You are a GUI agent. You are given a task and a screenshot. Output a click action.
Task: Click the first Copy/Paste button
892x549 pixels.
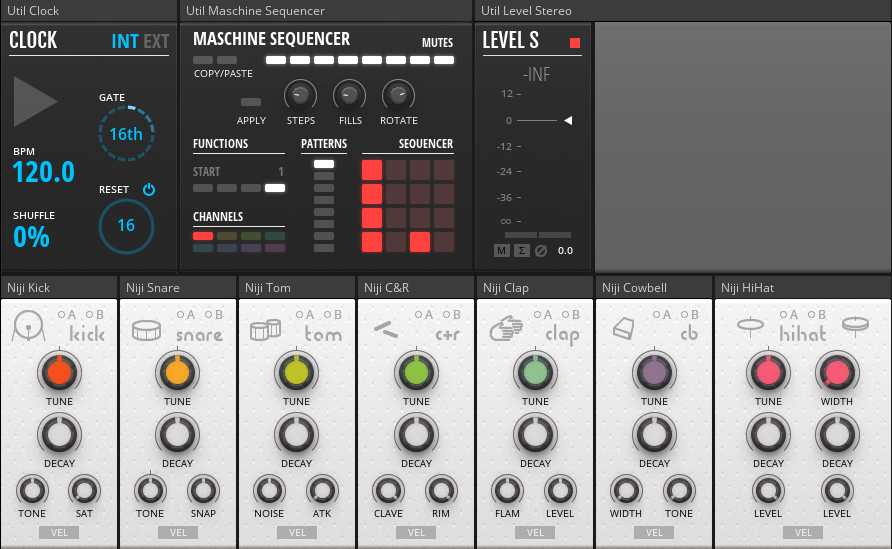point(203,60)
